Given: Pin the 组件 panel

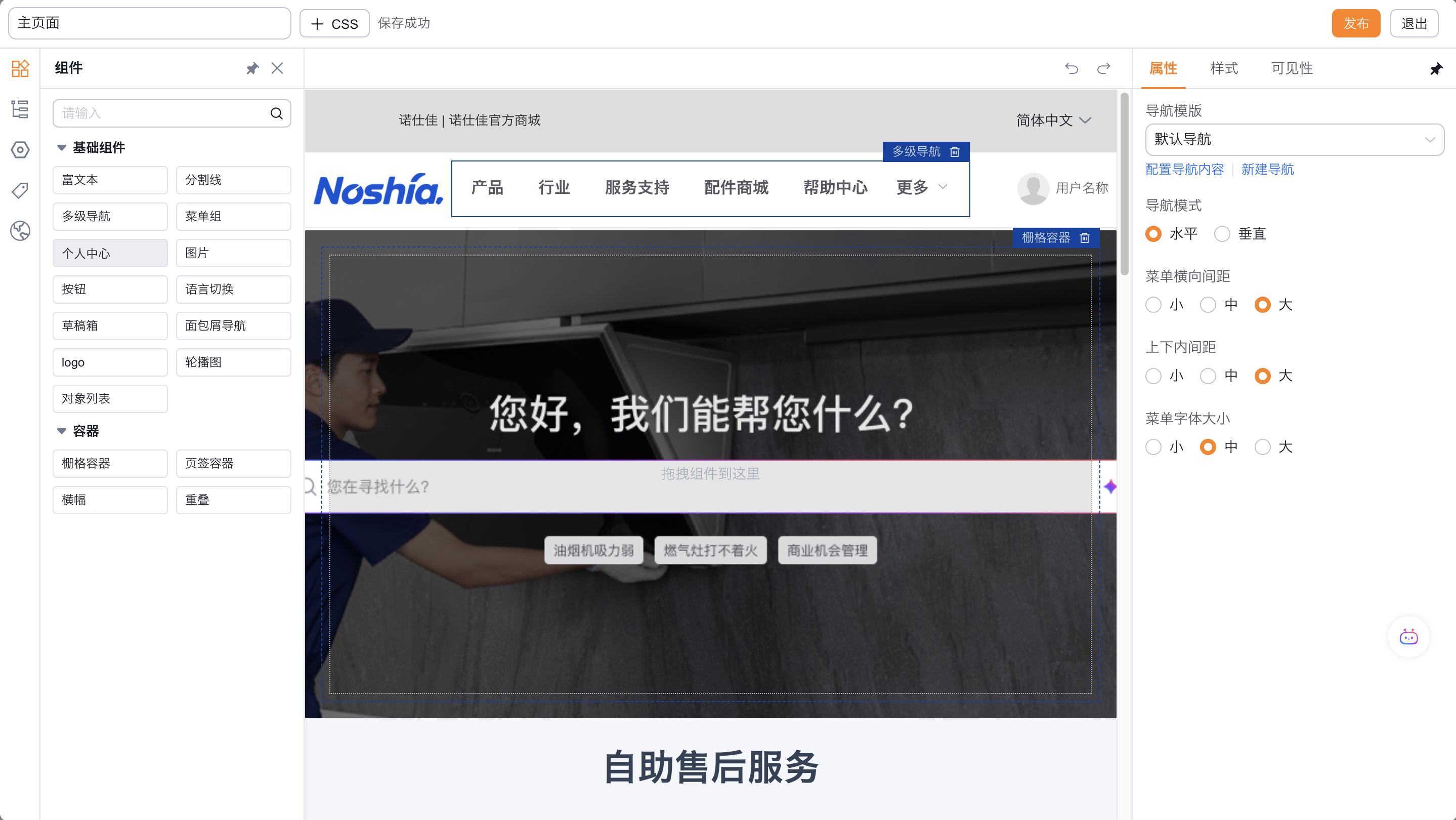Looking at the screenshot, I should 252,68.
